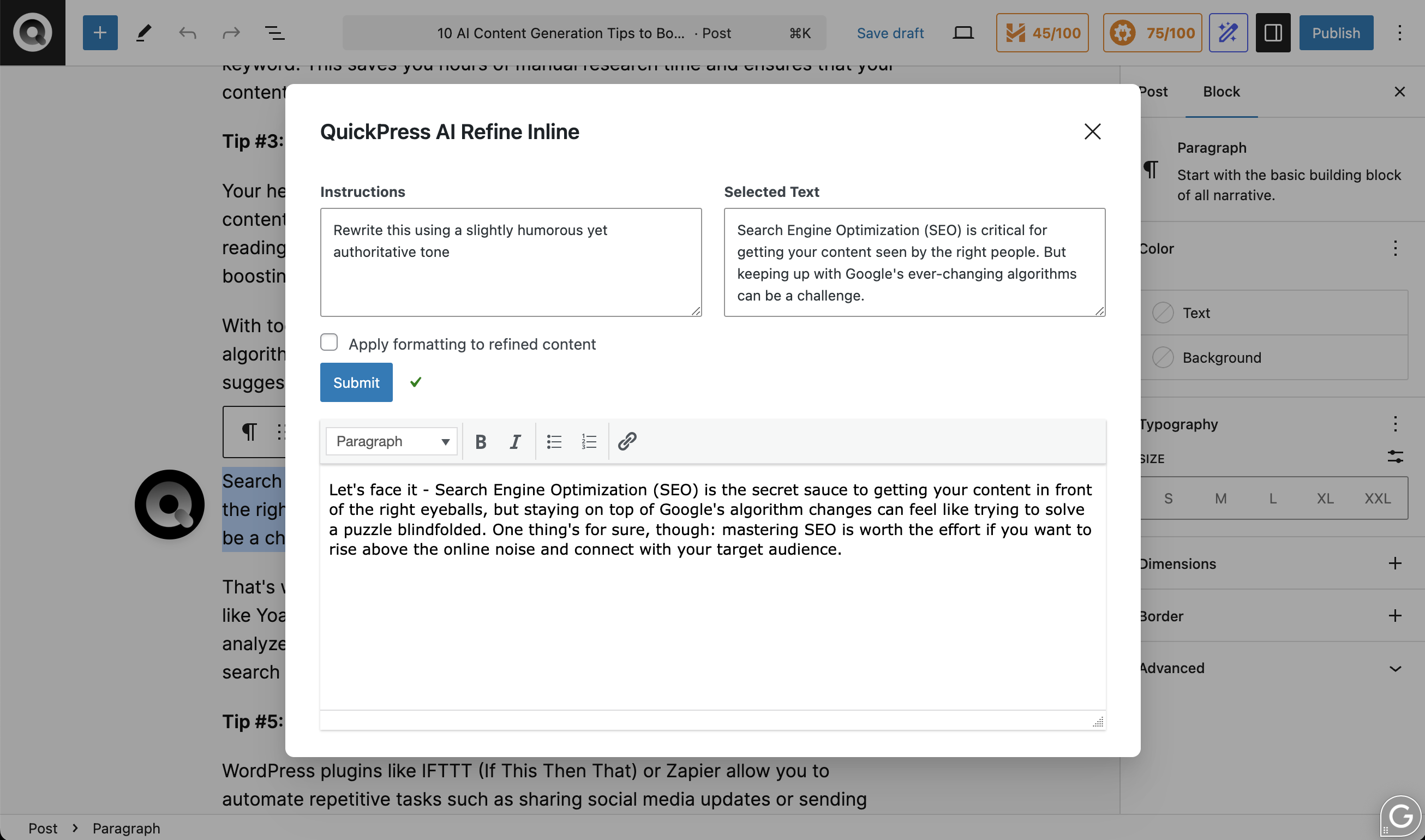Screen dimensions: 1425x840
Task: Insert a link in the refine editor
Action: tap(627, 441)
